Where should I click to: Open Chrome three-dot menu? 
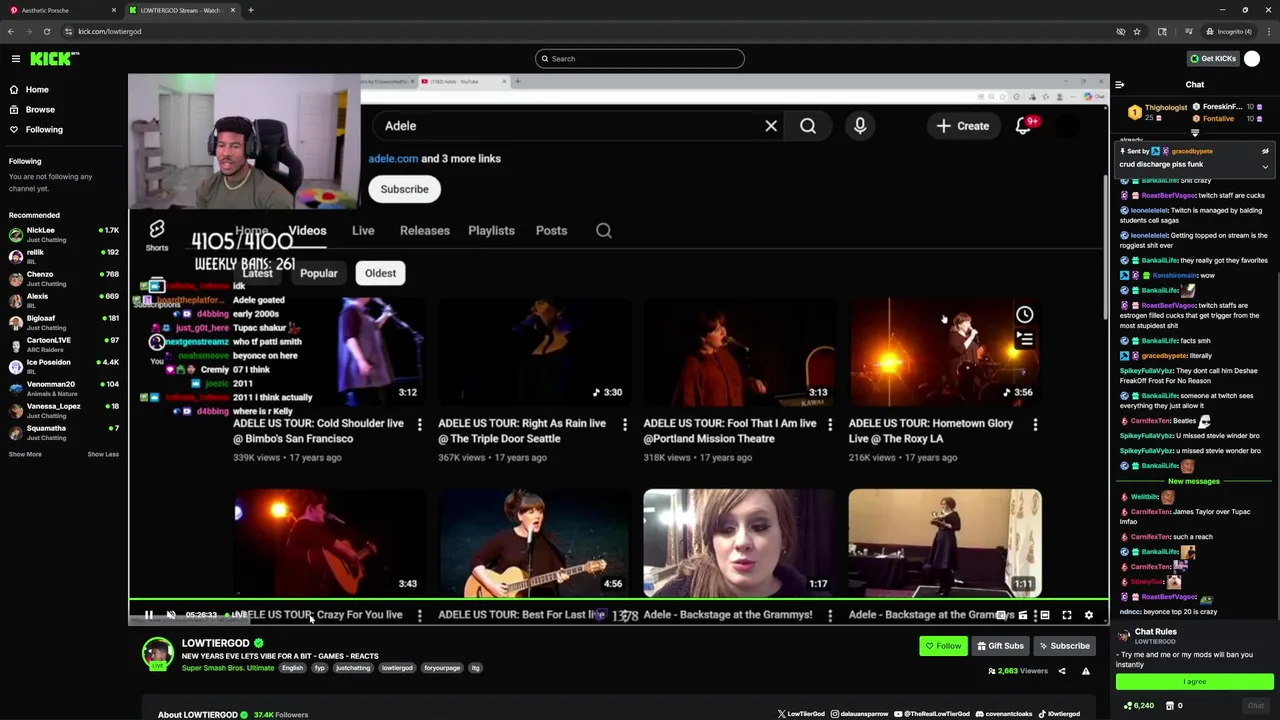1268,31
